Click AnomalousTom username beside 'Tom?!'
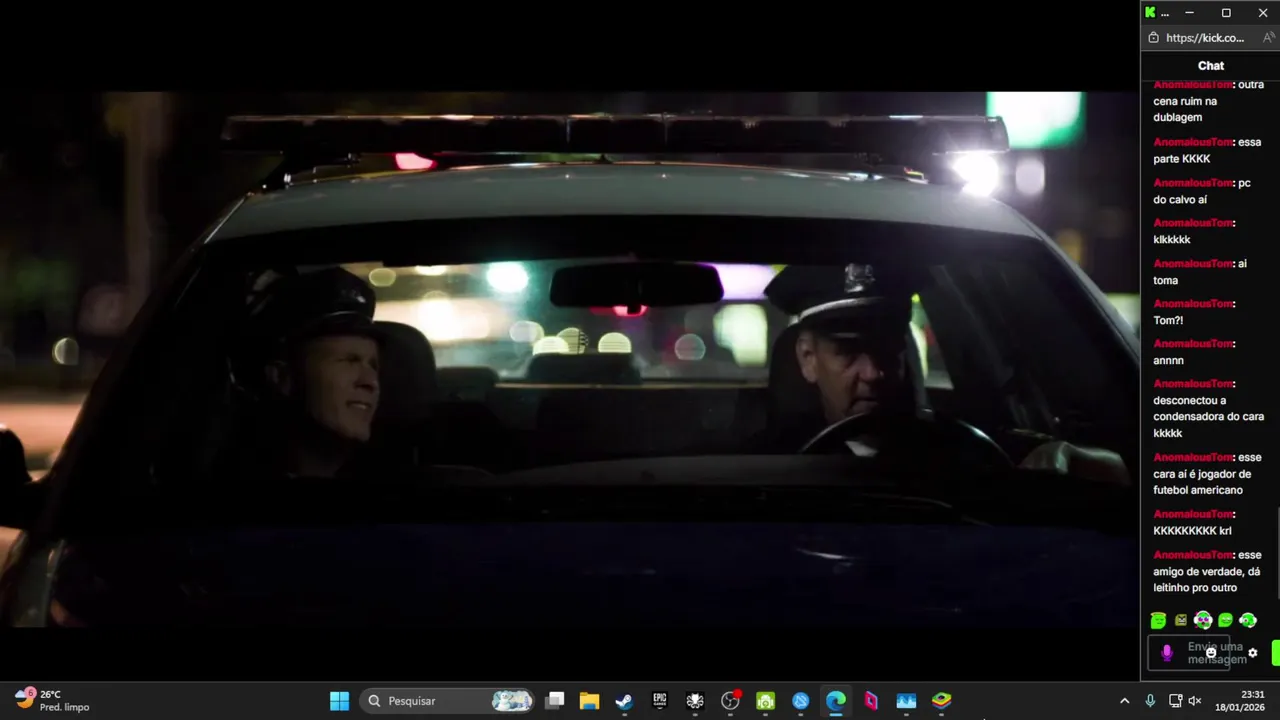This screenshot has width=1280, height=720. point(1193,303)
